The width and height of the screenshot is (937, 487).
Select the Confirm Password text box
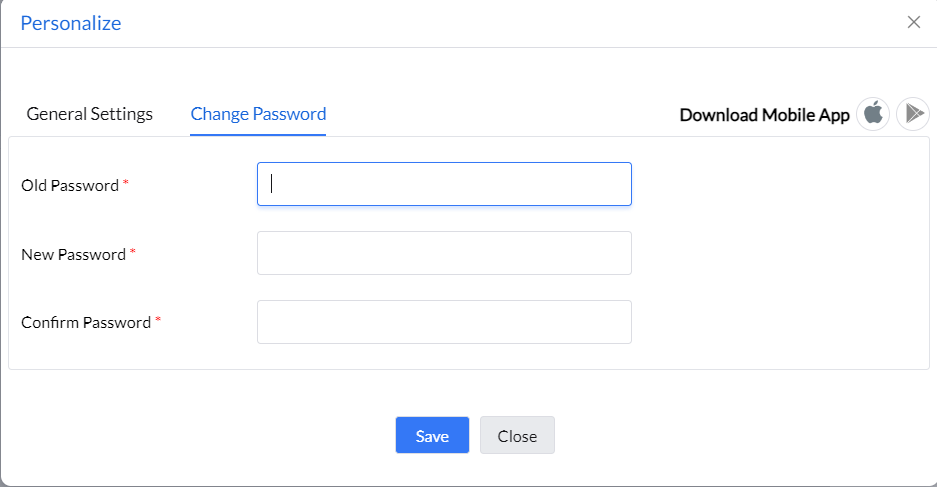[x=444, y=322]
